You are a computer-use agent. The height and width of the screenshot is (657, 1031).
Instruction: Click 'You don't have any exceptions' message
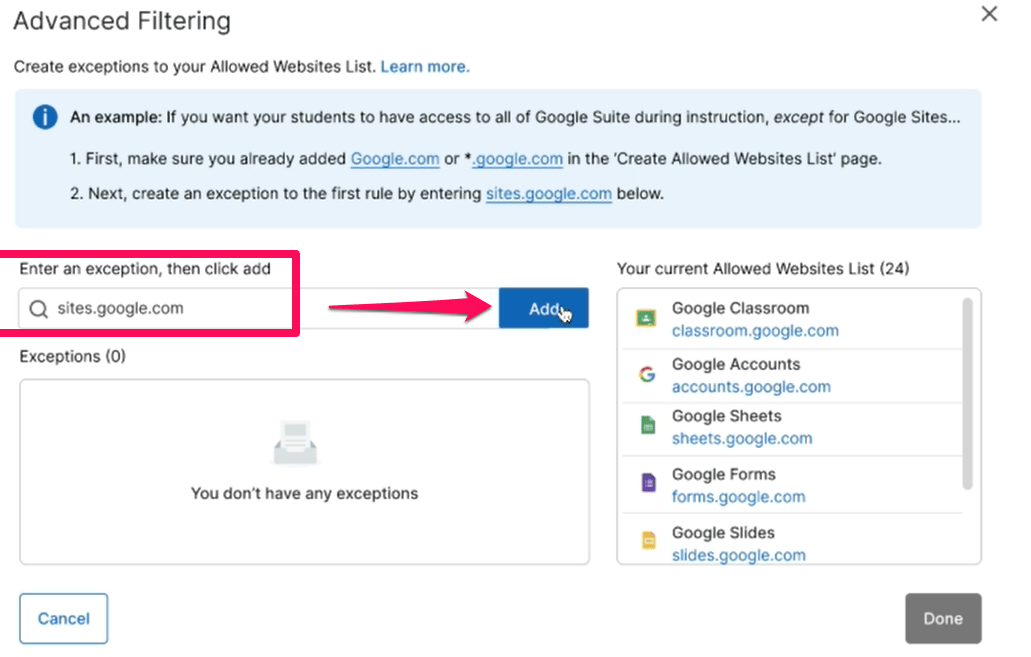pyautogui.click(x=304, y=493)
